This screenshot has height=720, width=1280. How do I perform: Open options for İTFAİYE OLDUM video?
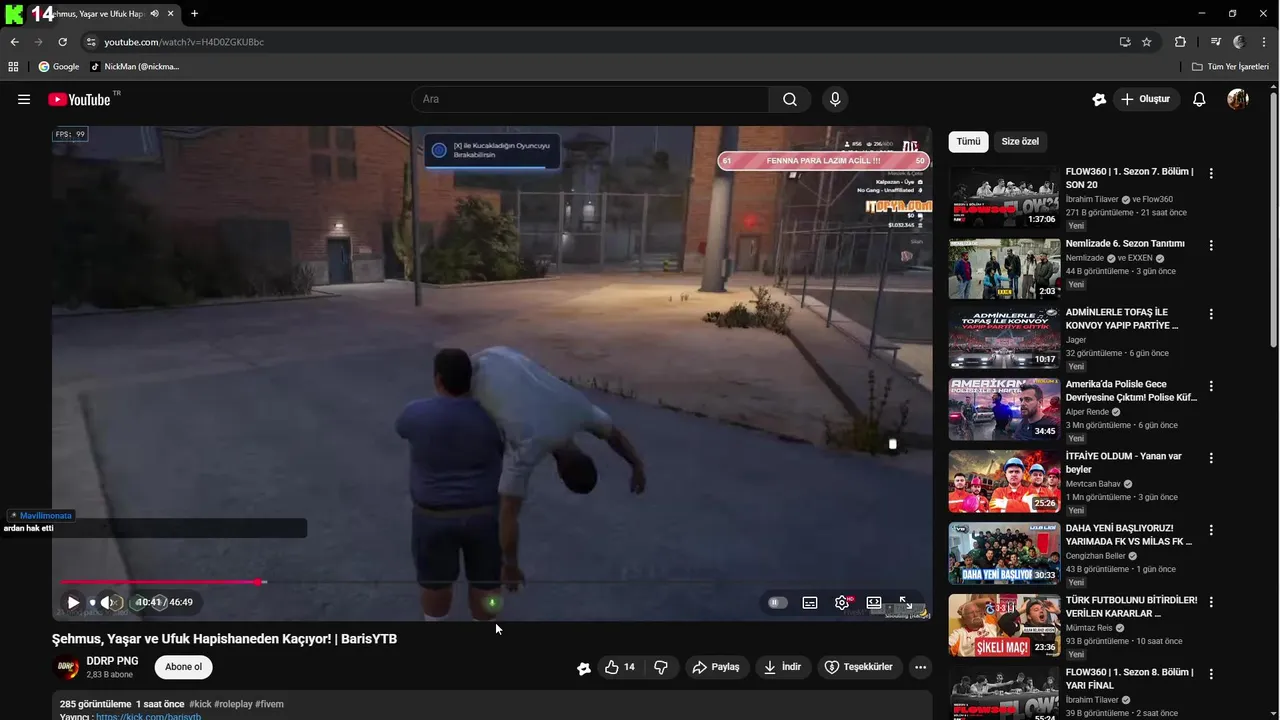coord(1211,458)
